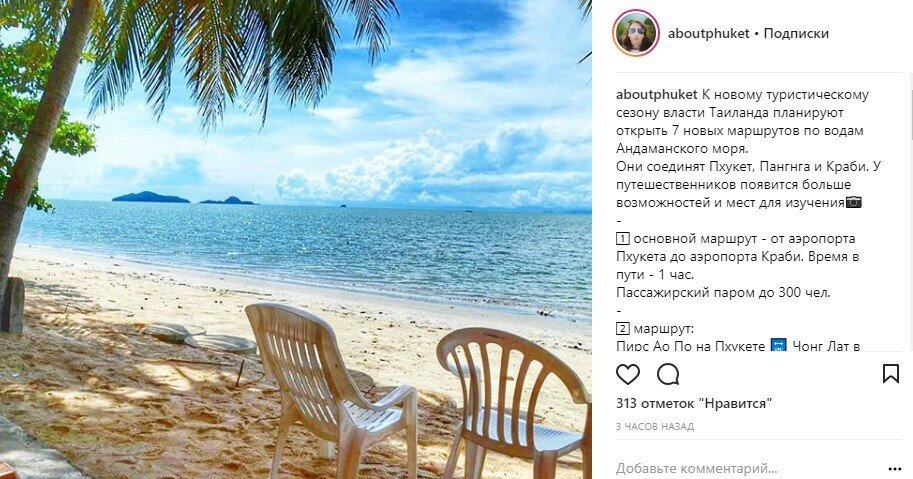
Task: Click the Подписки following button
Action: tap(796, 33)
